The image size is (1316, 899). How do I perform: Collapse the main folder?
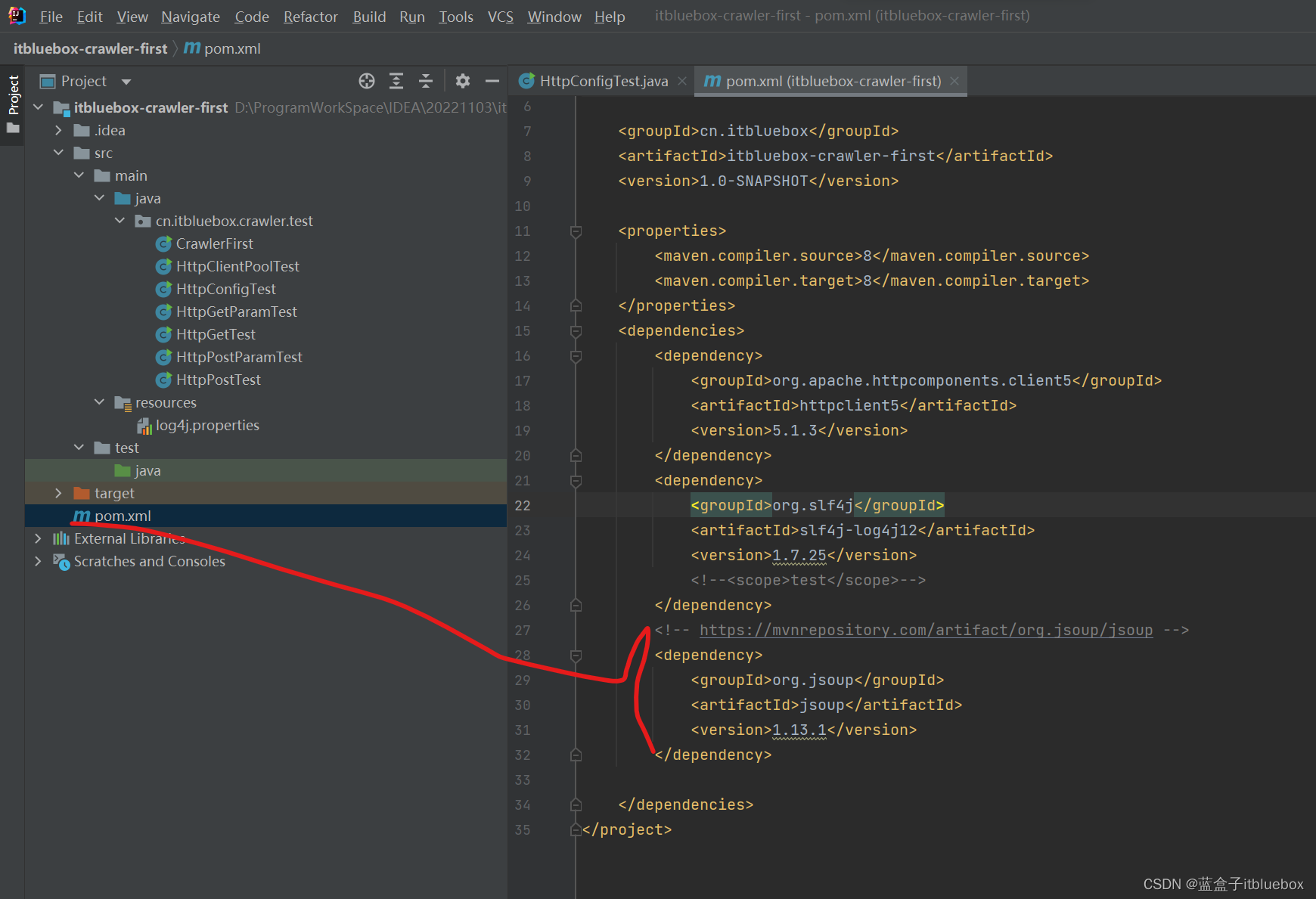79,175
